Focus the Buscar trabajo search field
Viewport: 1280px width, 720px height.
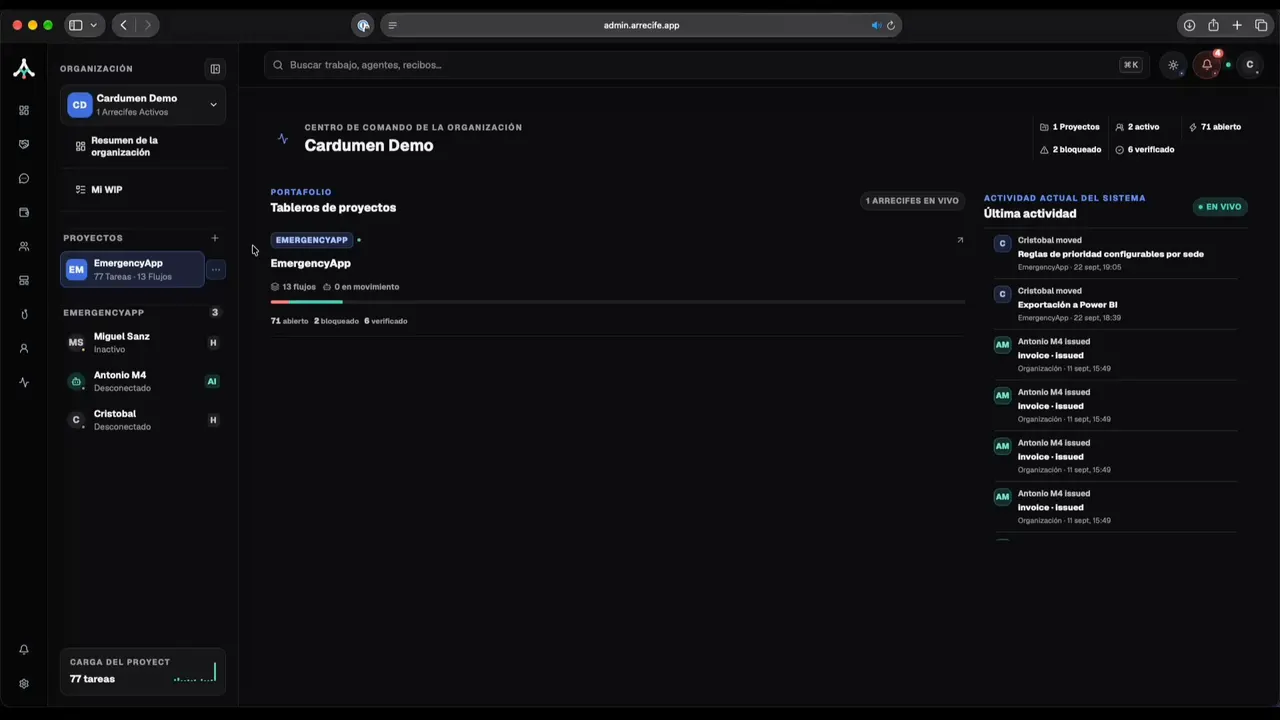(707, 65)
